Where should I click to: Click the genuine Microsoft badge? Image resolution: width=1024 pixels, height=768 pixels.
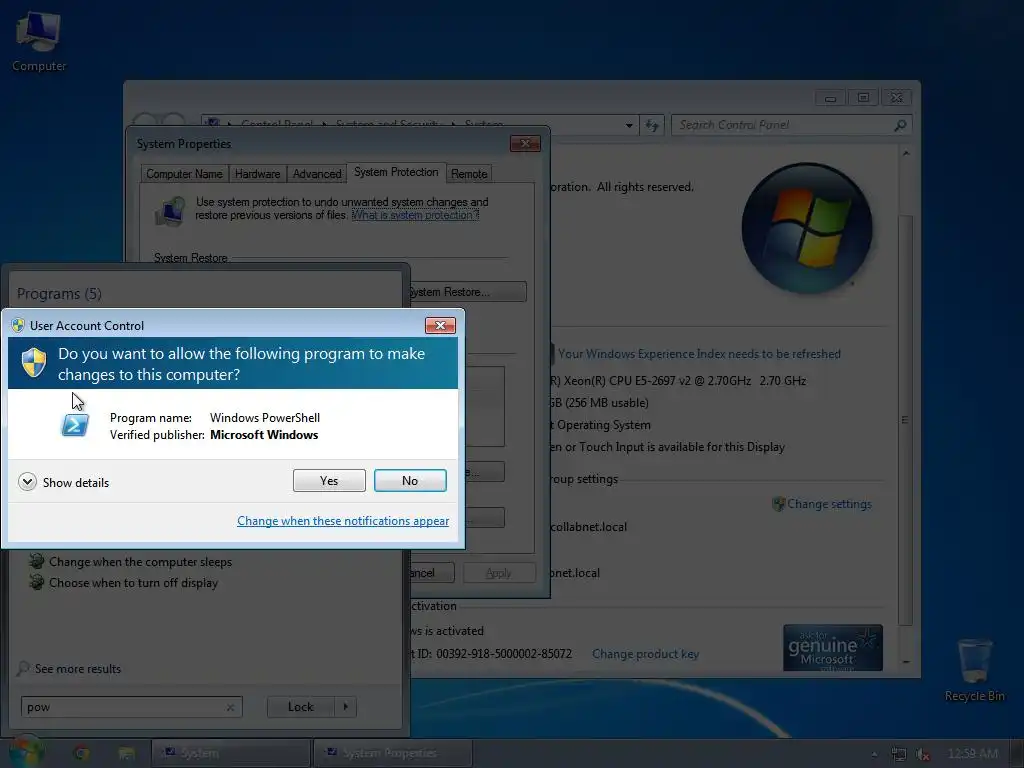click(833, 648)
